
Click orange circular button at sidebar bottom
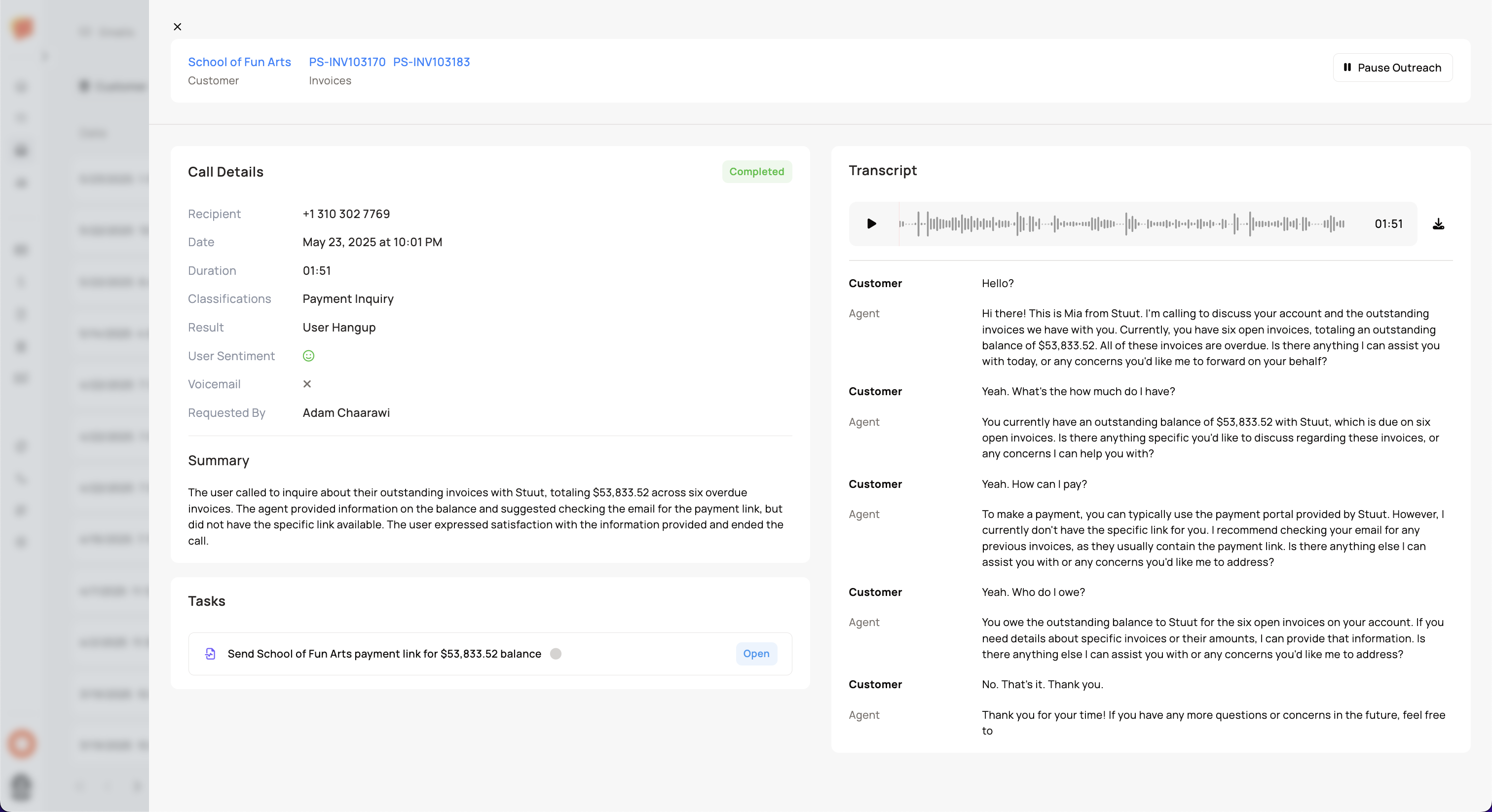coord(22,743)
